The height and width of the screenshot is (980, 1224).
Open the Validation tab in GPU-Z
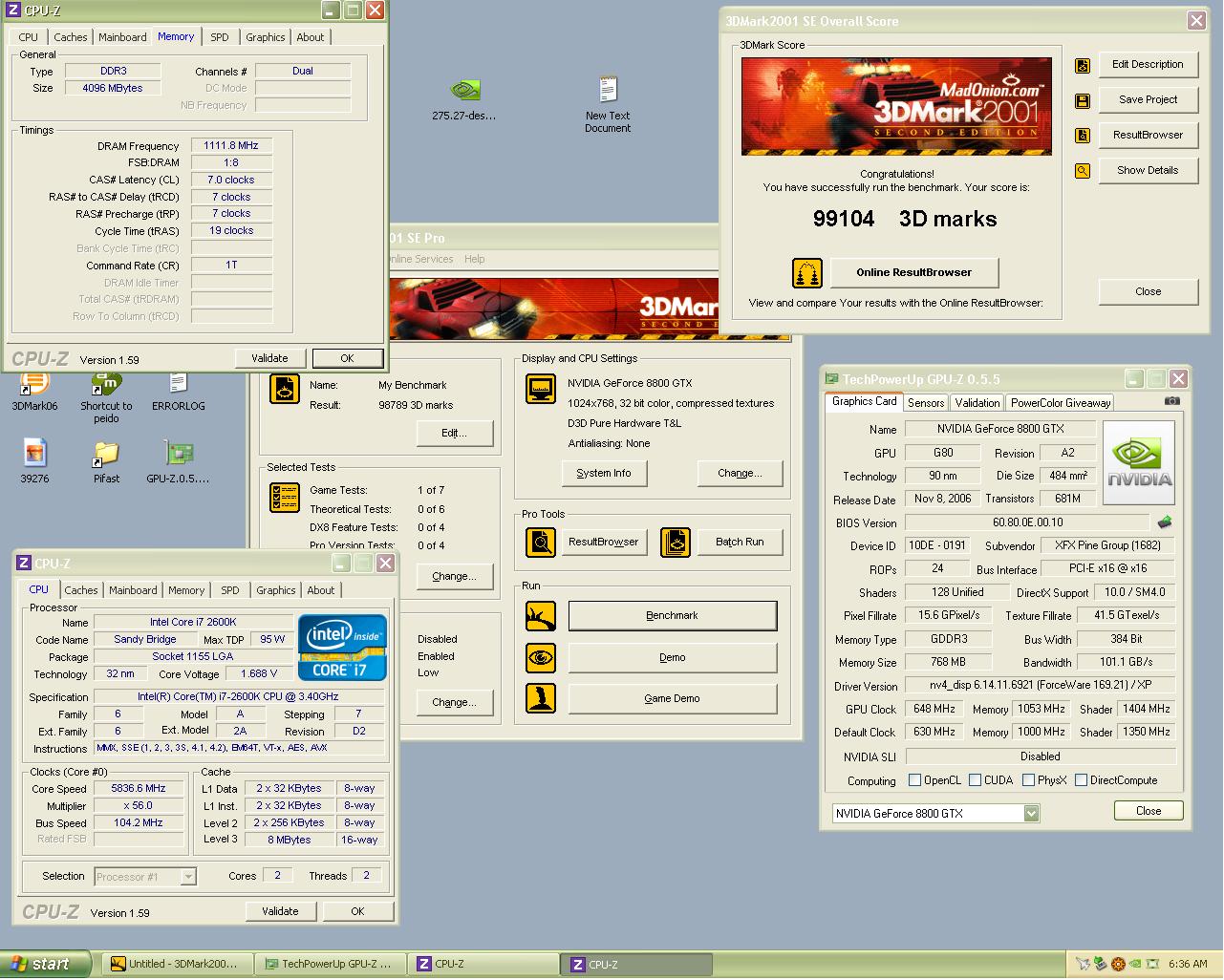point(977,403)
